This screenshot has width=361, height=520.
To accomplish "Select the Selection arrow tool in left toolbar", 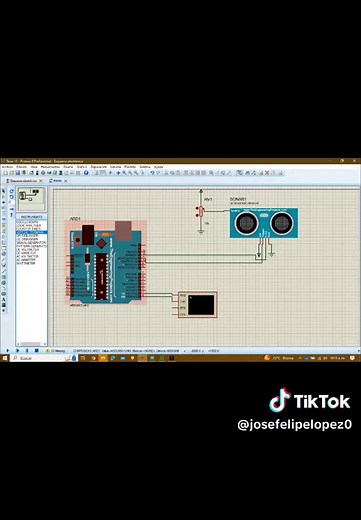I will [3, 191].
